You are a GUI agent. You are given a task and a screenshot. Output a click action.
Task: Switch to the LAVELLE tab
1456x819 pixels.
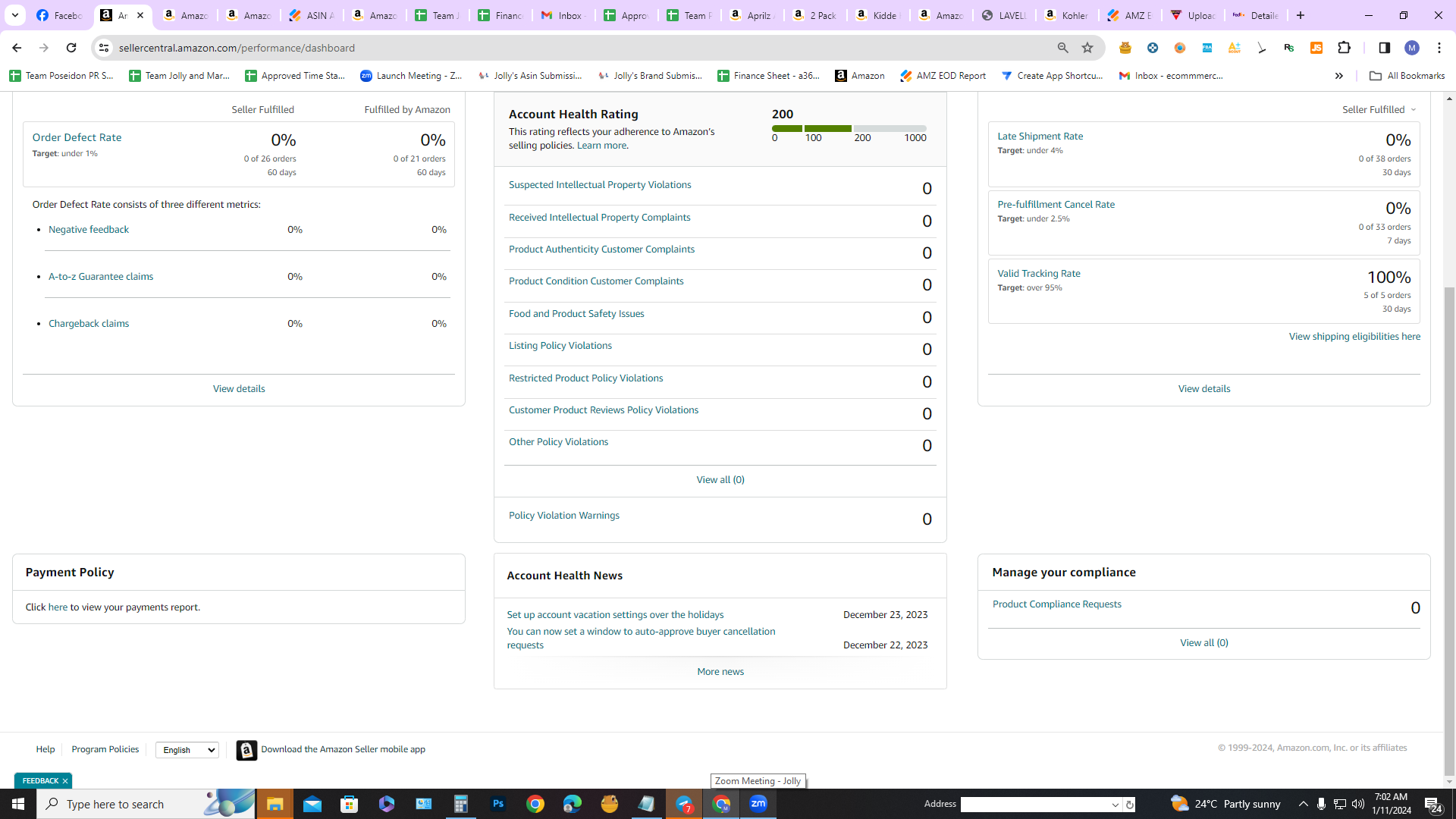(1004, 15)
